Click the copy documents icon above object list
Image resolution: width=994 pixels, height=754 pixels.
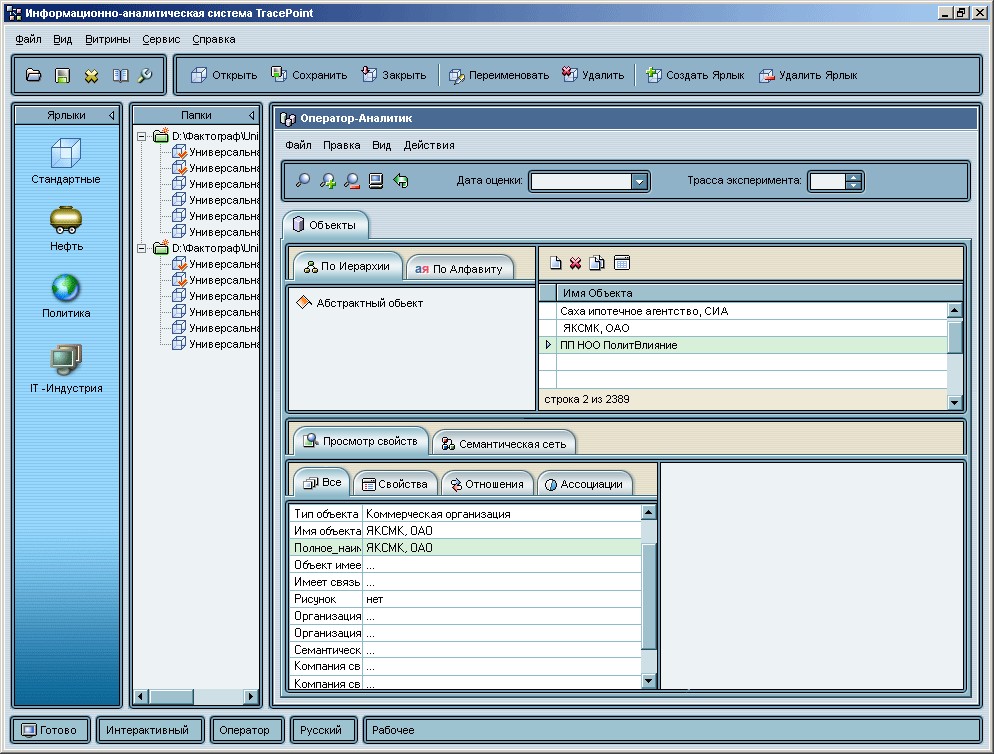click(597, 263)
